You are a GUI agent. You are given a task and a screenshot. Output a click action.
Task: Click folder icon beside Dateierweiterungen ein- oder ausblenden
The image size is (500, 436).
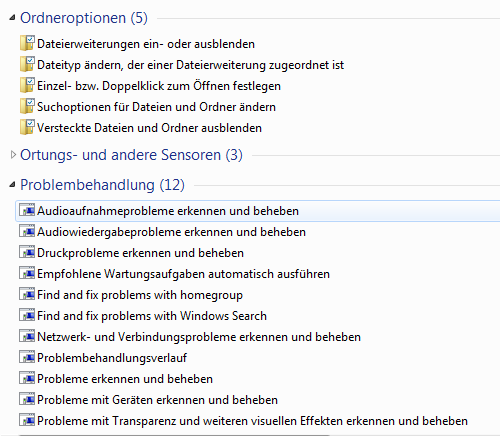27,43
